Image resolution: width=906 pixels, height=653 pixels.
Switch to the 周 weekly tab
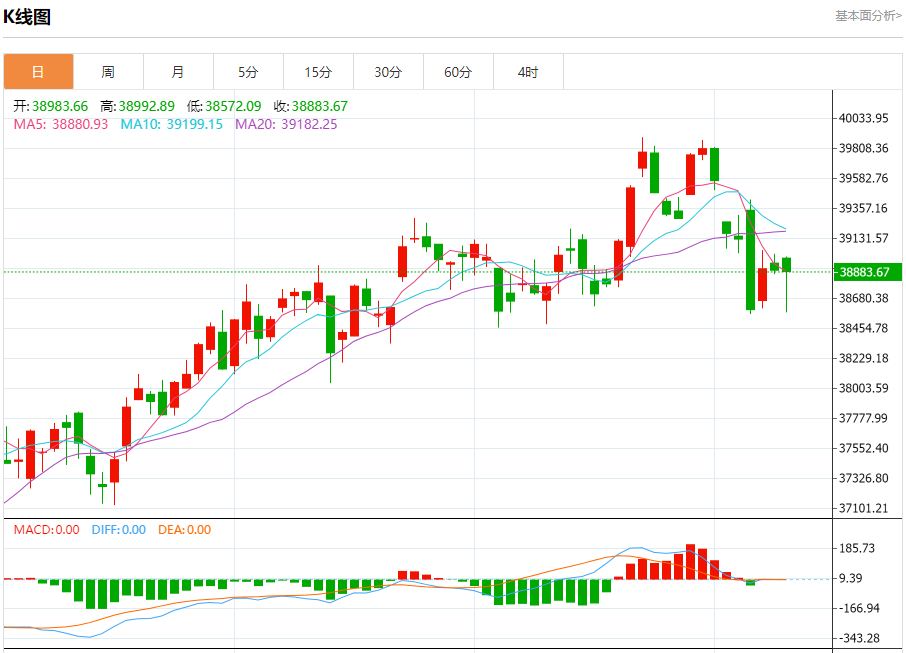(x=109, y=72)
